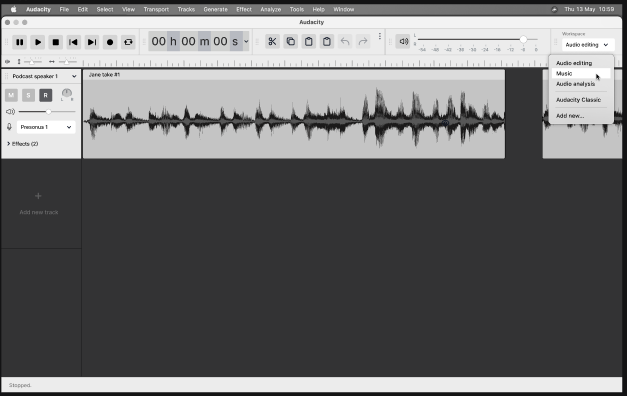Open the Tracks menu
This screenshot has width=627, height=396.
pyautogui.click(x=186, y=9)
